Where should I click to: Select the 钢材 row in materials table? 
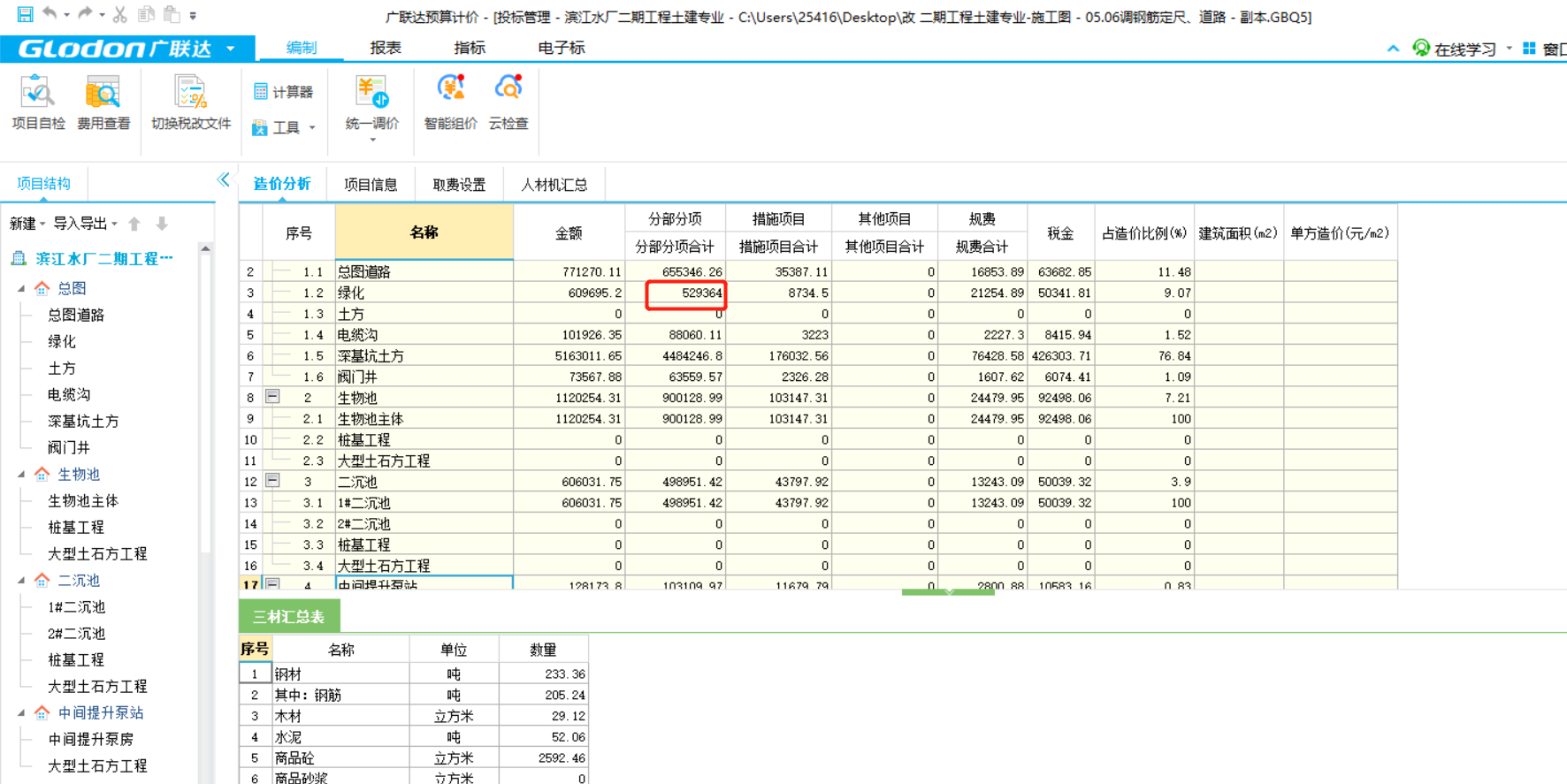click(414, 674)
